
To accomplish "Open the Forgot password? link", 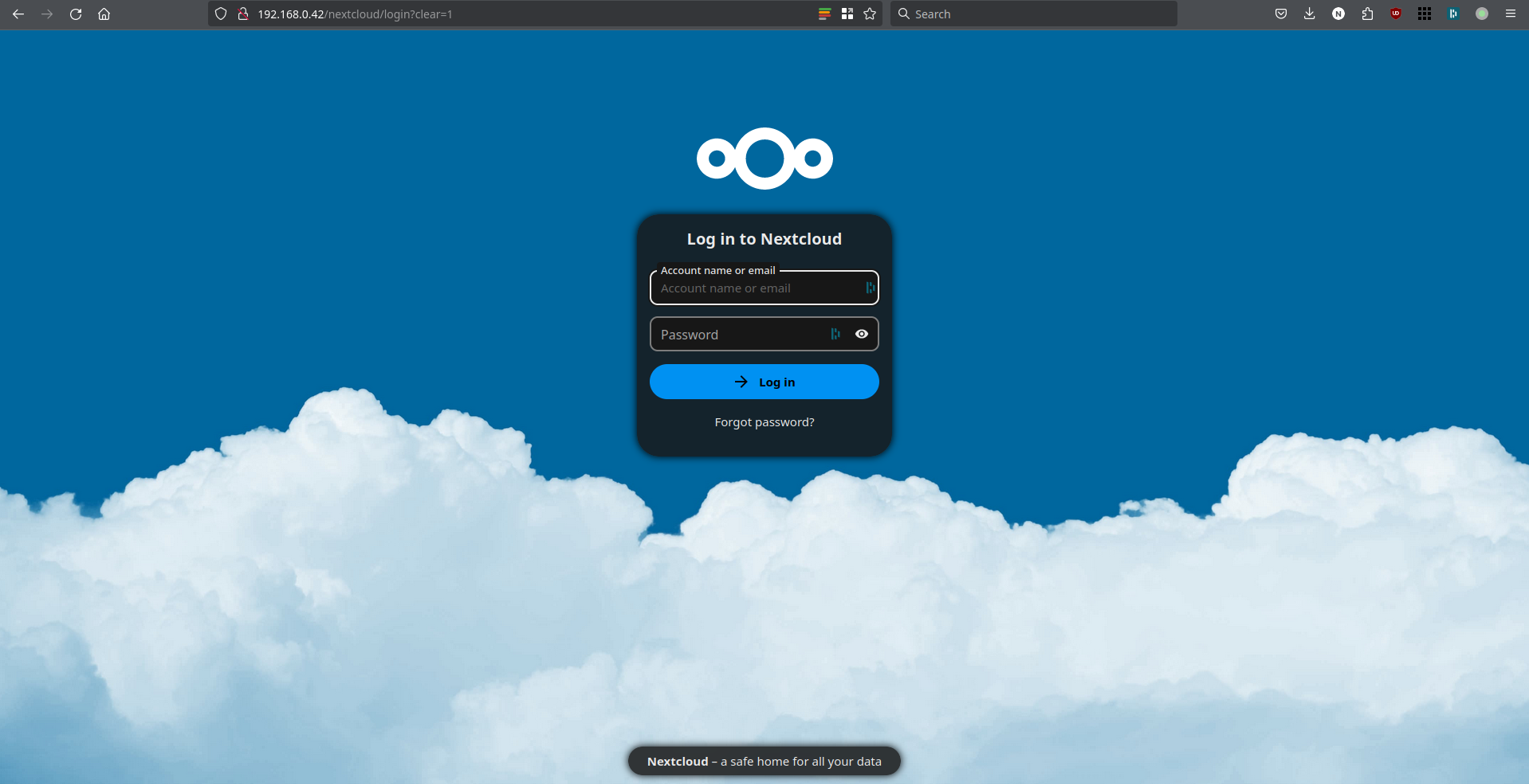I will (x=764, y=422).
